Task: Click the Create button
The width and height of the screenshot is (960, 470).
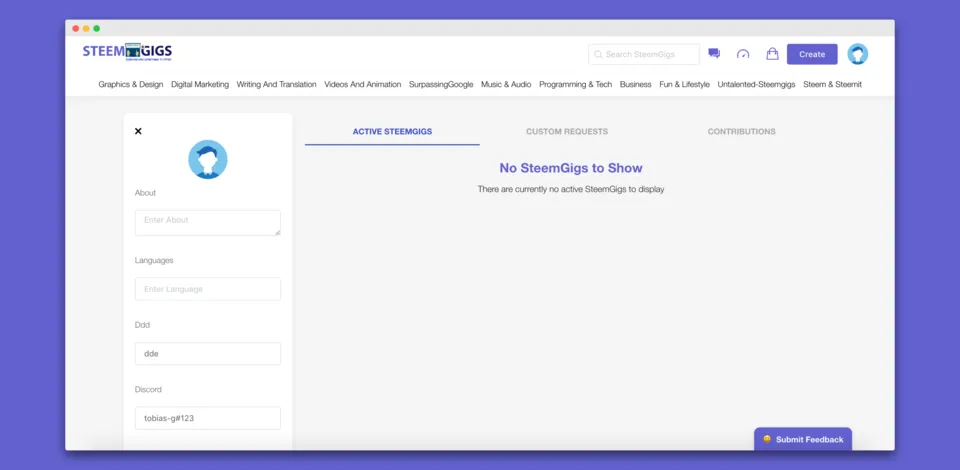Action: click(x=812, y=54)
